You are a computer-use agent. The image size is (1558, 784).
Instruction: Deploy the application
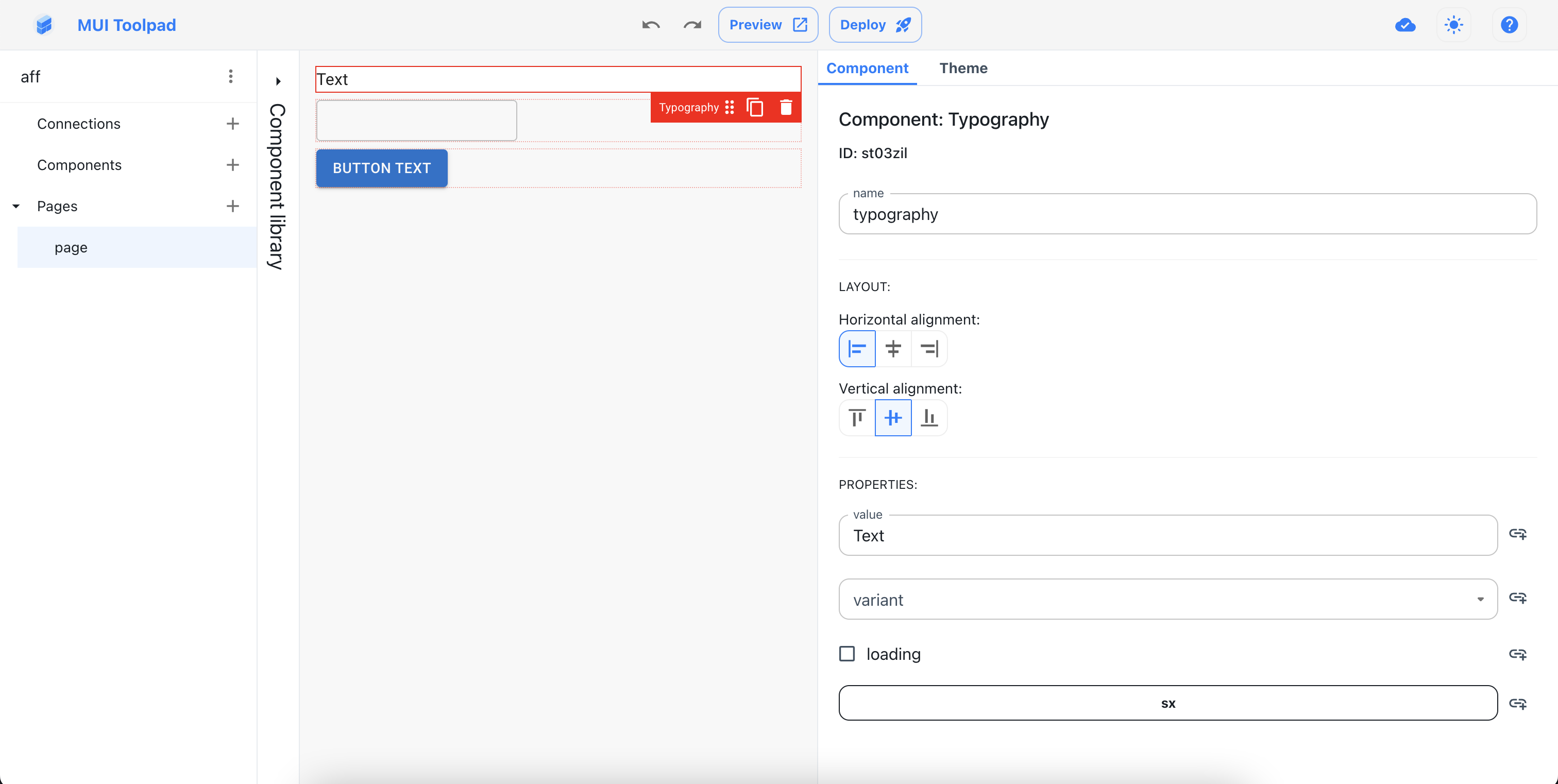coord(874,25)
